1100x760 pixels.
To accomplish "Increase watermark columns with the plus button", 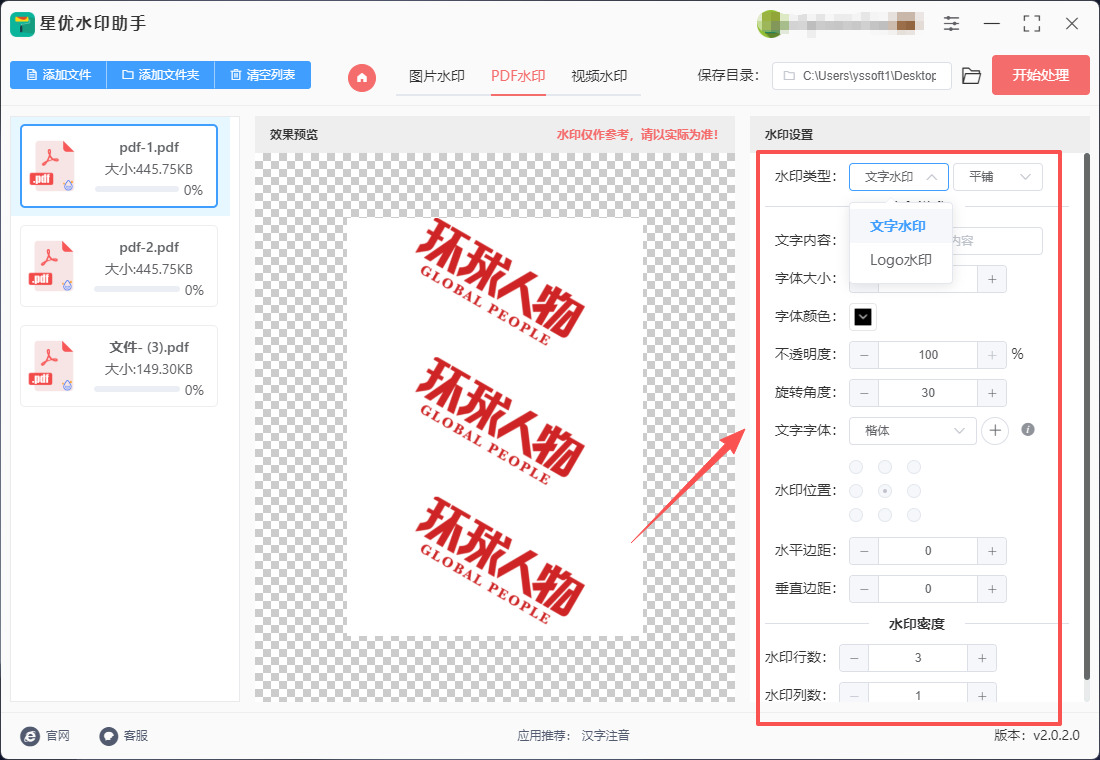I will pos(982,695).
